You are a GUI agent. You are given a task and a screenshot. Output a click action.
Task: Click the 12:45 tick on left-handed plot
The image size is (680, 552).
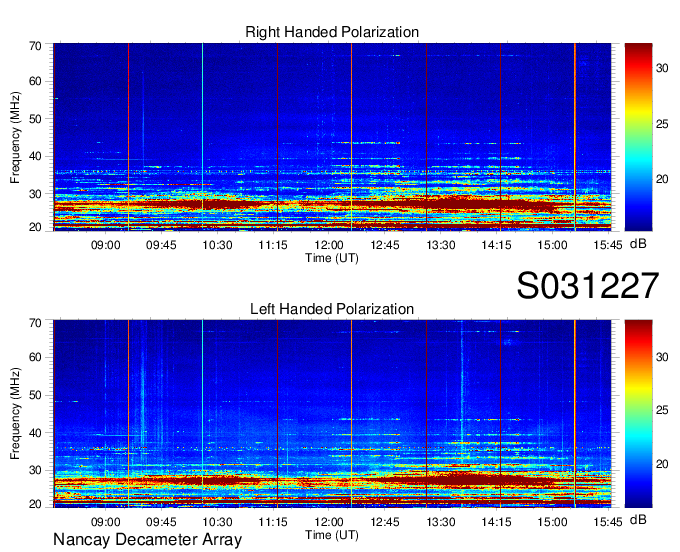pos(385,522)
